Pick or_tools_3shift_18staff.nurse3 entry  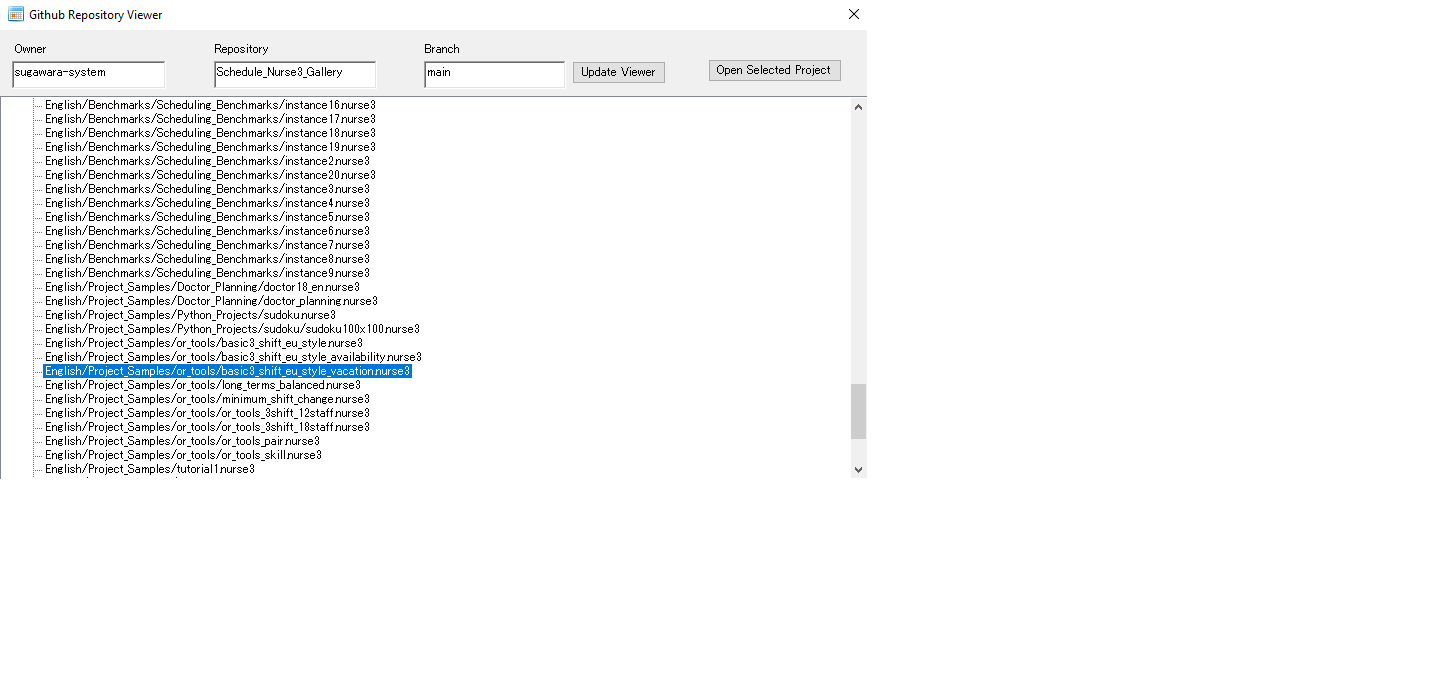(x=207, y=427)
